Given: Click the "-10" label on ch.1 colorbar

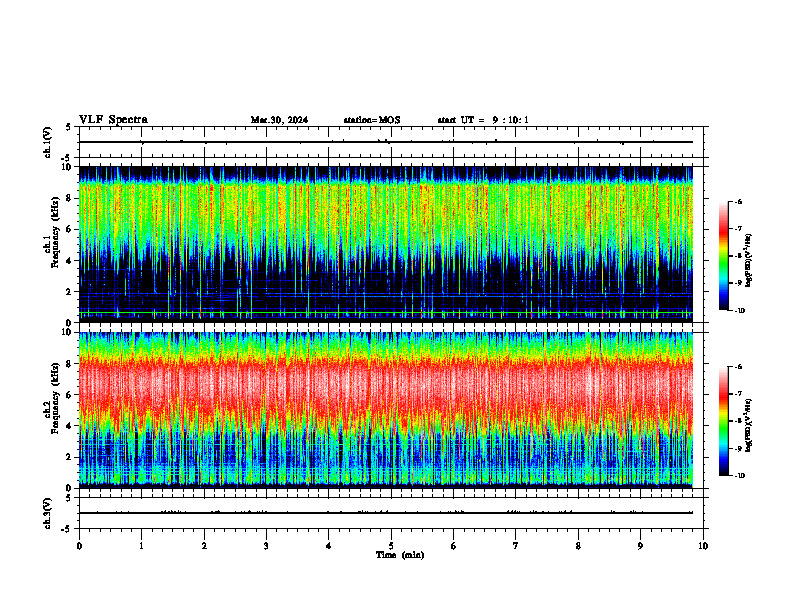Looking at the screenshot, I should coord(740,310).
